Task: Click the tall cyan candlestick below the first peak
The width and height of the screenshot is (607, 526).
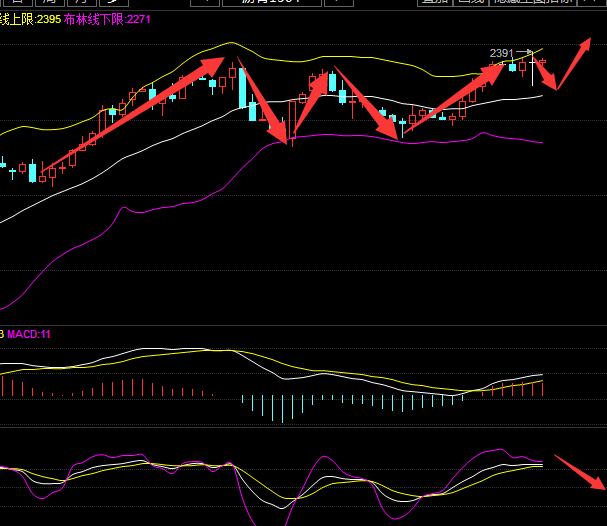Action: (x=241, y=88)
